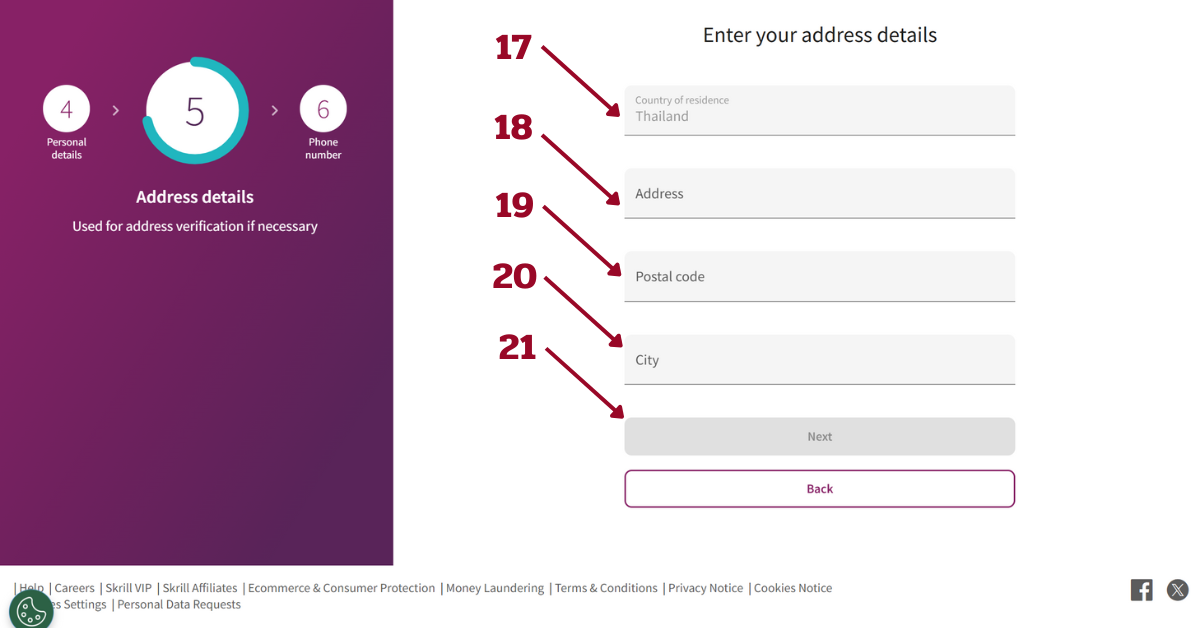1200x628 pixels.
Task: Open the Skrill Affiliates footer link
Action: [x=200, y=588]
